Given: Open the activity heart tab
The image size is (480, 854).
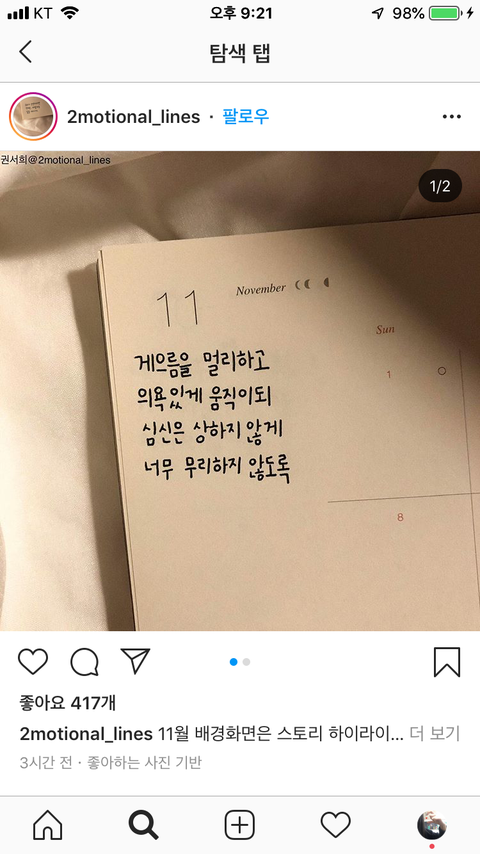Looking at the screenshot, I should click(335, 825).
